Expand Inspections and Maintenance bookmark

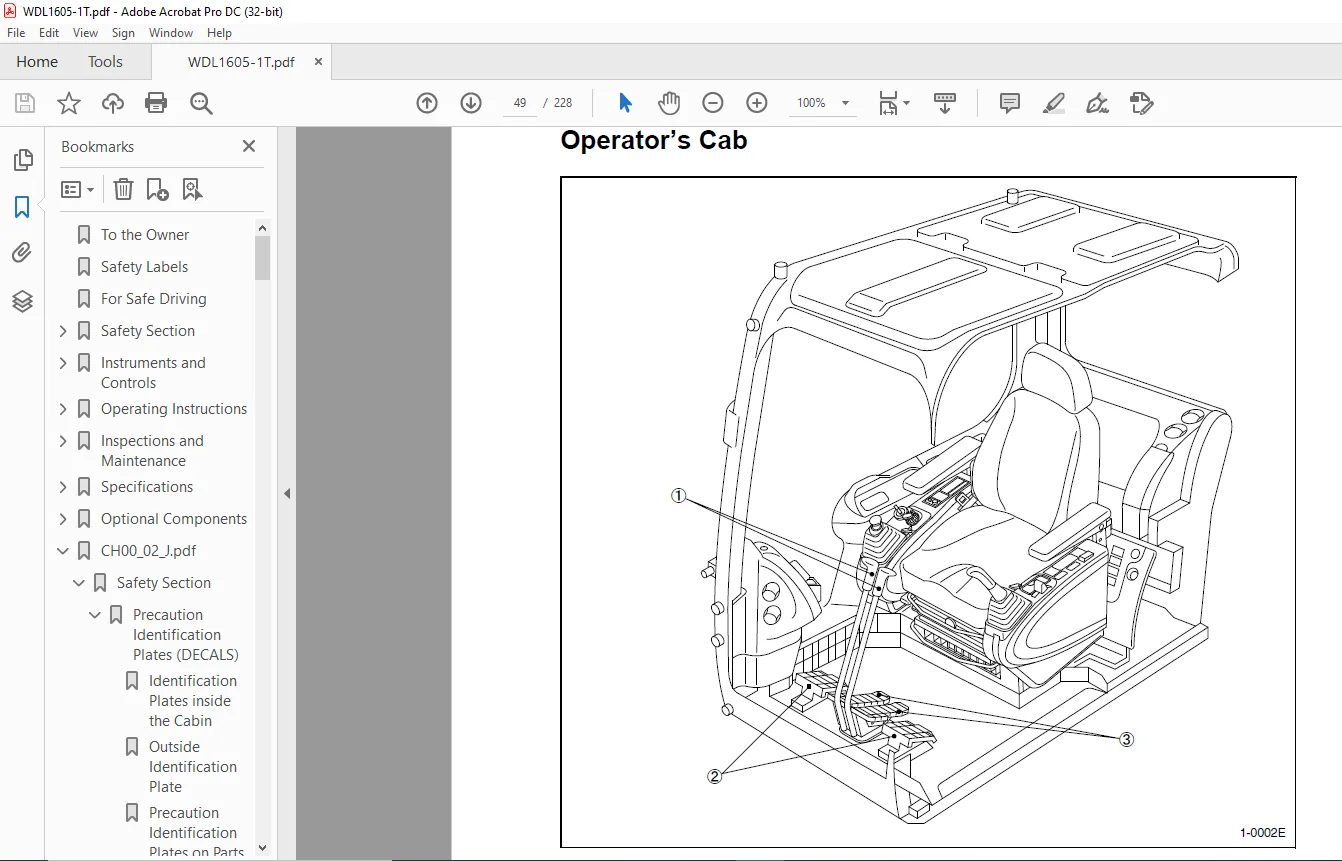pos(63,441)
